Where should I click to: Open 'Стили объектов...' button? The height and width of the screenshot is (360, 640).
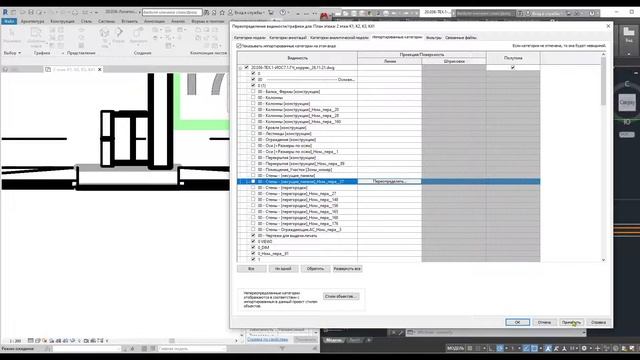click(341, 296)
